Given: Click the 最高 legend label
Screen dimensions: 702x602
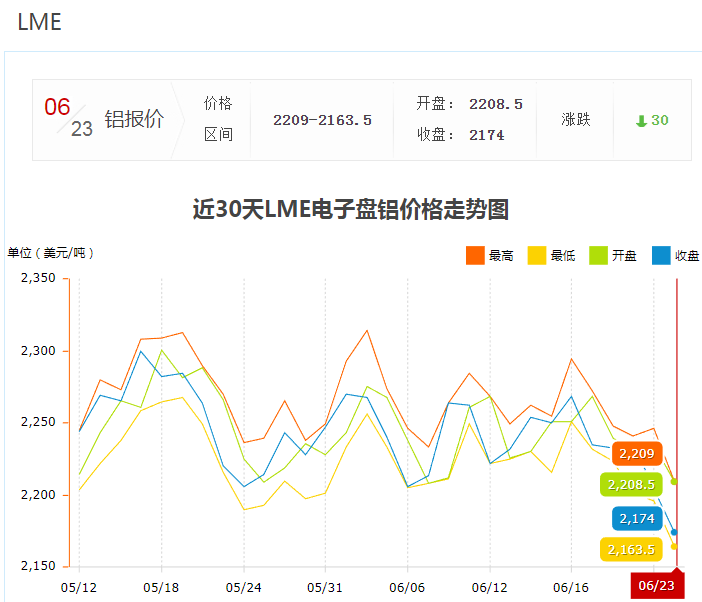Looking at the screenshot, I should (501, 256).
